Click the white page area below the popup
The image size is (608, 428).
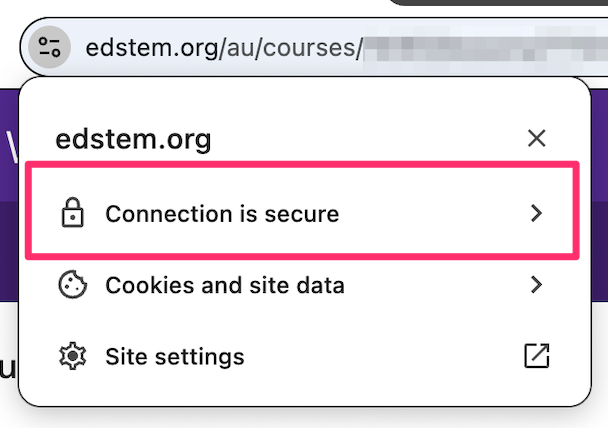click(x=300, y=419)
